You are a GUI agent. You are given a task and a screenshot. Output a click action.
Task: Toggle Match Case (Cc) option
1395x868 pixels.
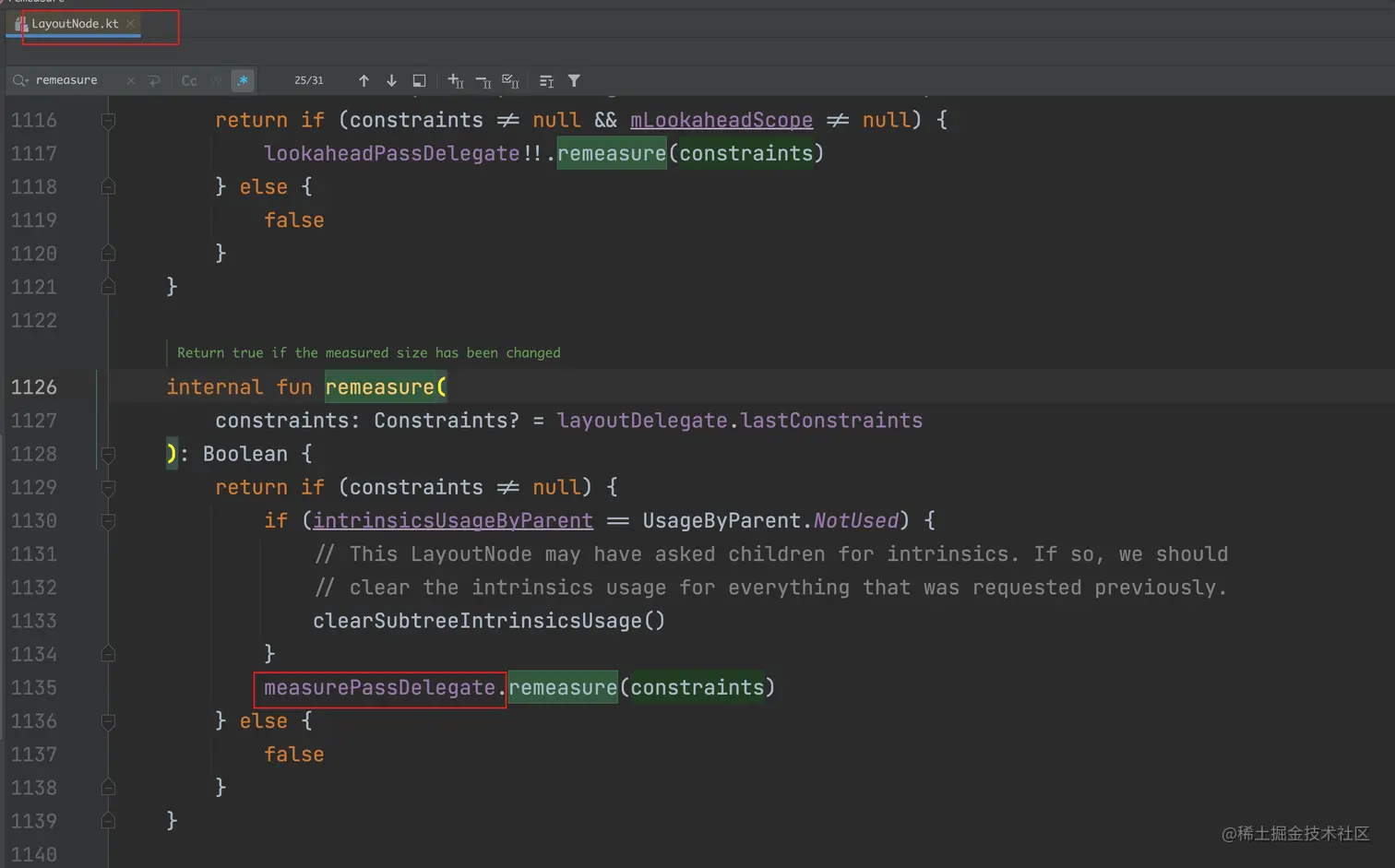coord(189,80)
